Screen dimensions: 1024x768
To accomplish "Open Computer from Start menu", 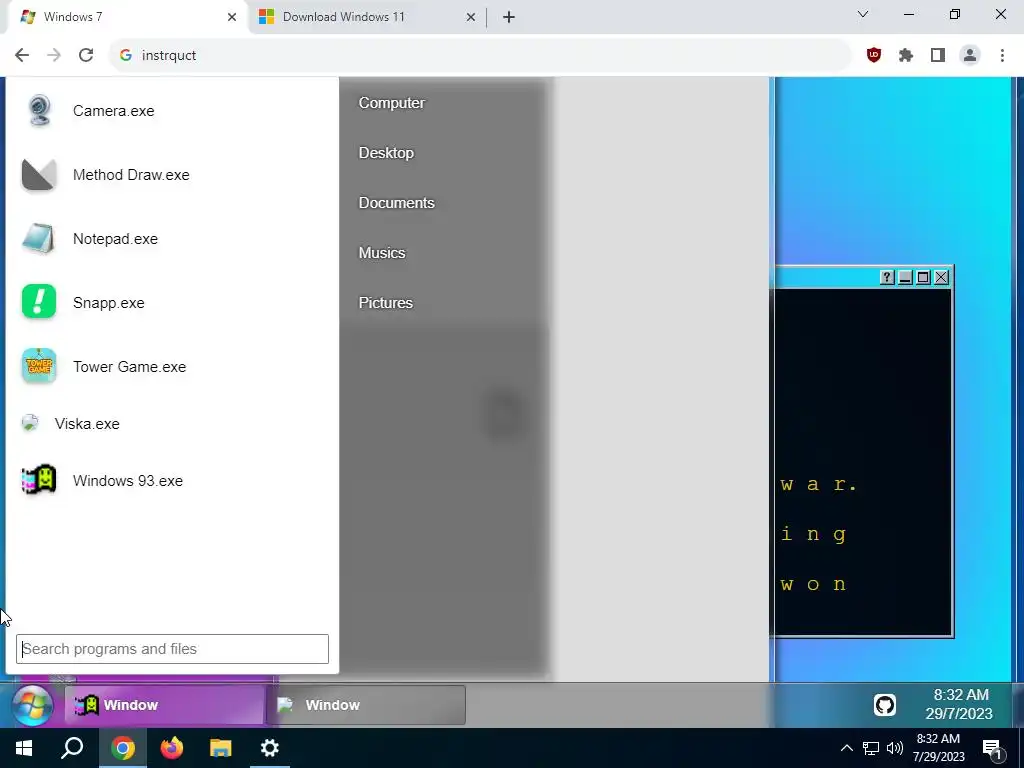I will [392, 103].
